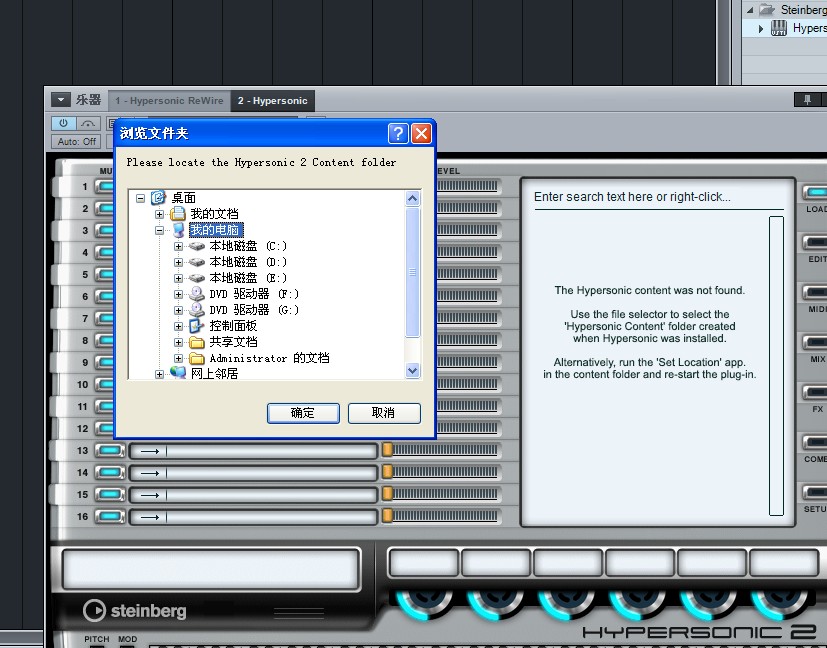Screen dimensions: 827x648
Task: Toggle the FX page LED button
Action: [815, 392]
